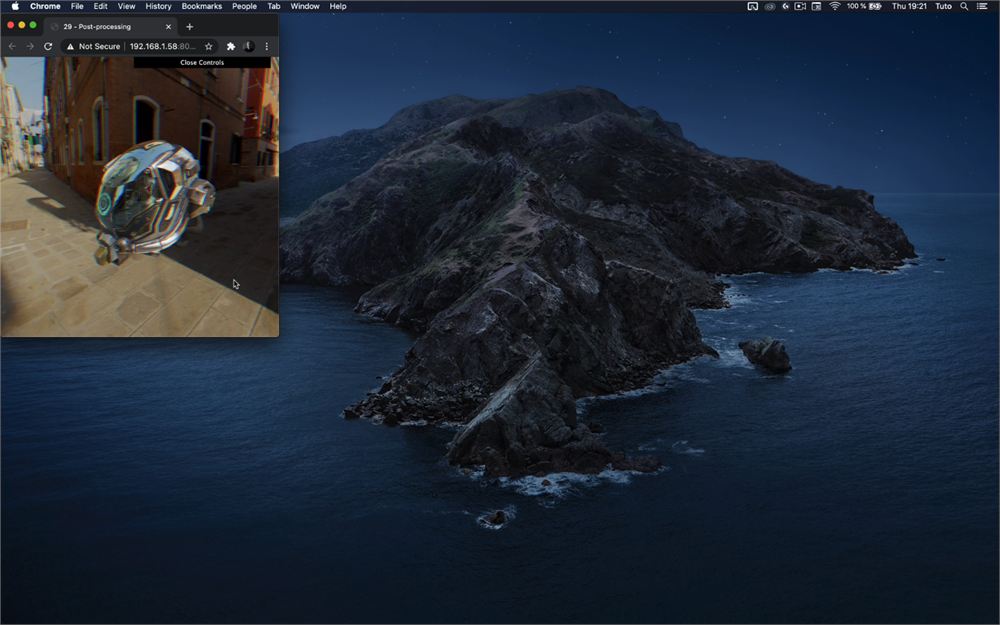The image size is (1000, 625).
Task: Open the AirPlay display menu icon
Action: tap(753, 6)
